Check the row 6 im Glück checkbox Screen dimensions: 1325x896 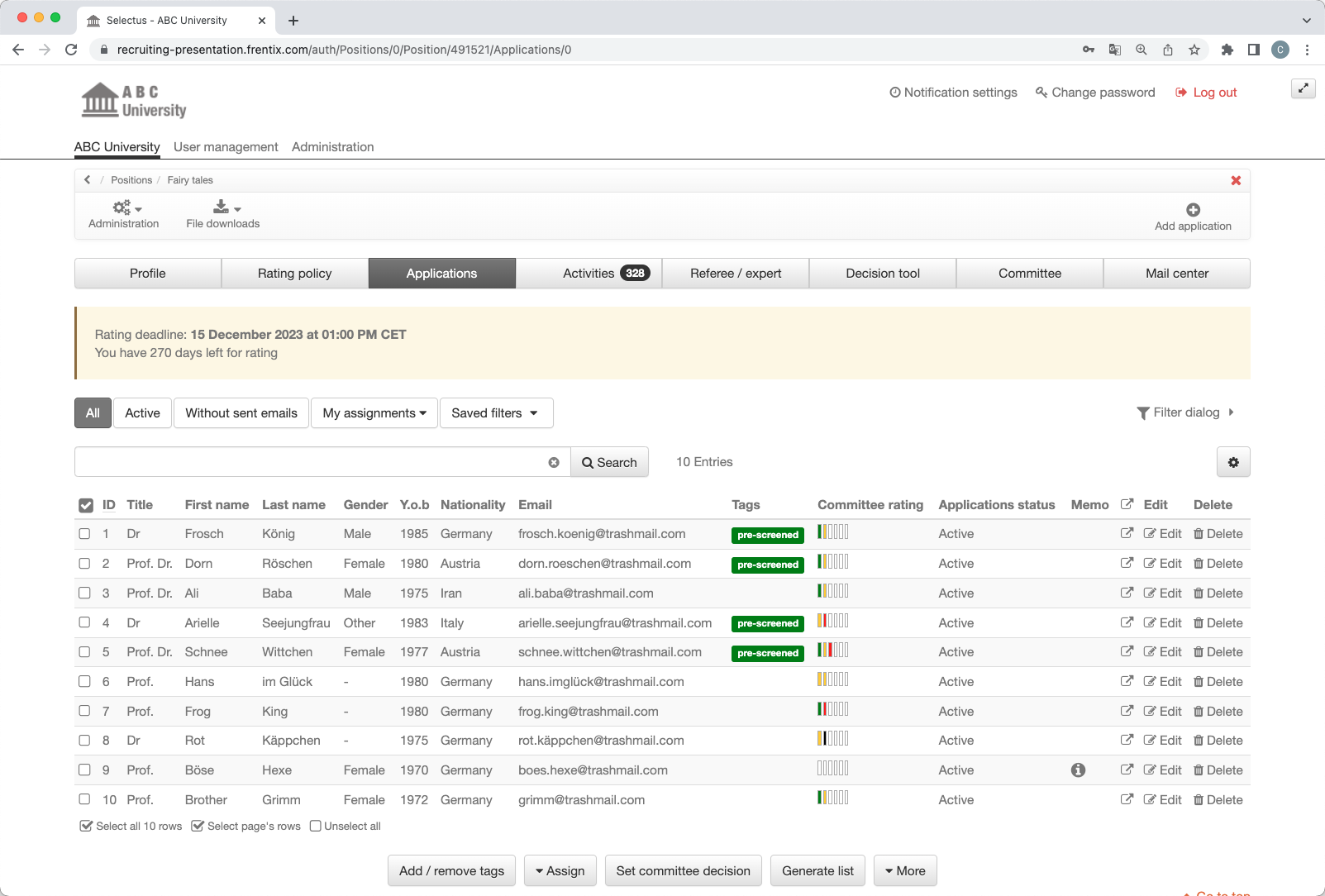point(84,682)
